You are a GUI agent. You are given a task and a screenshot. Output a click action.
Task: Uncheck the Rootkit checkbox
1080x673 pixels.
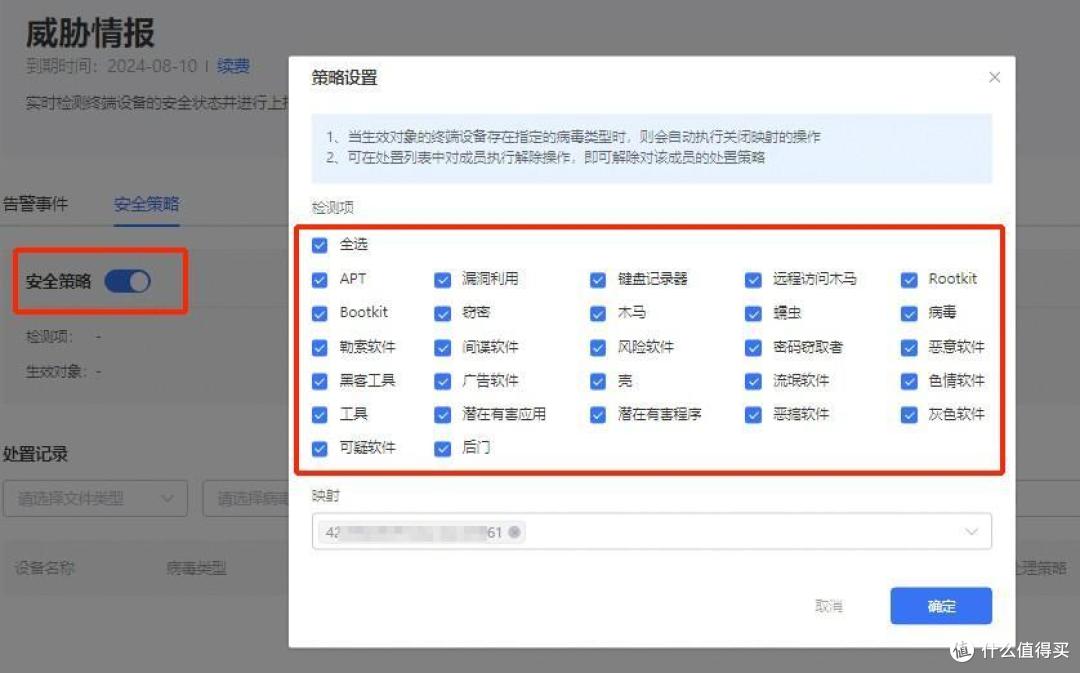tap(909, 280)
